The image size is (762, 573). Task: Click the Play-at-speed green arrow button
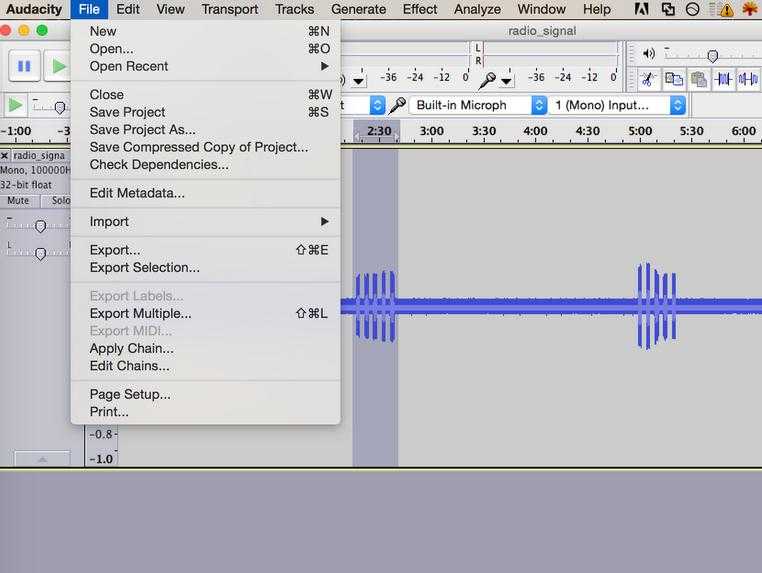pyautogui.click(x=15, y=105)
